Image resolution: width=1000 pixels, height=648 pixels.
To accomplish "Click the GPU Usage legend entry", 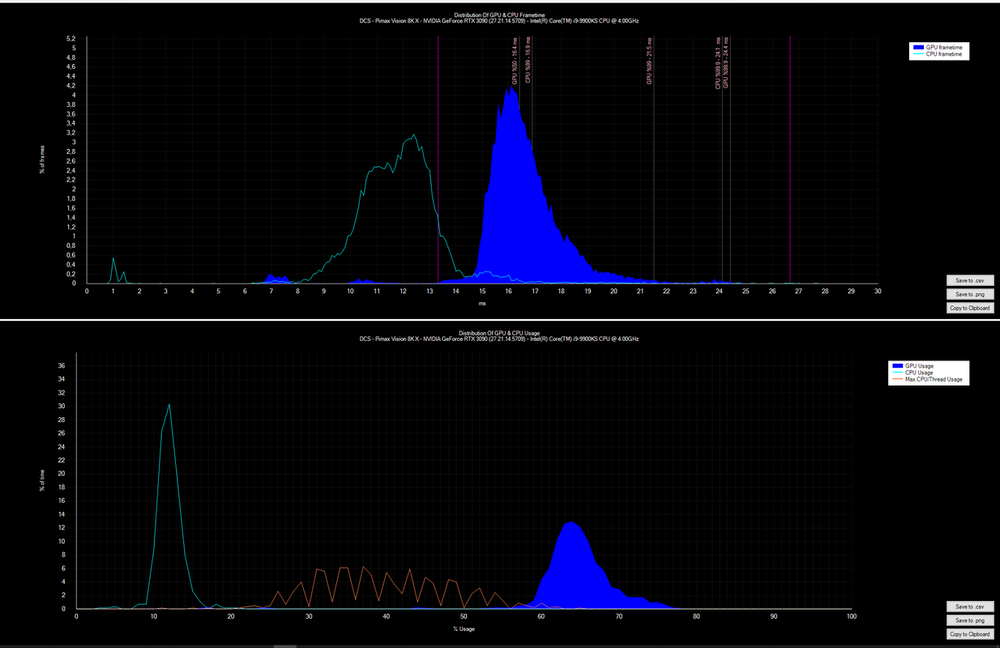I will 913,366.
